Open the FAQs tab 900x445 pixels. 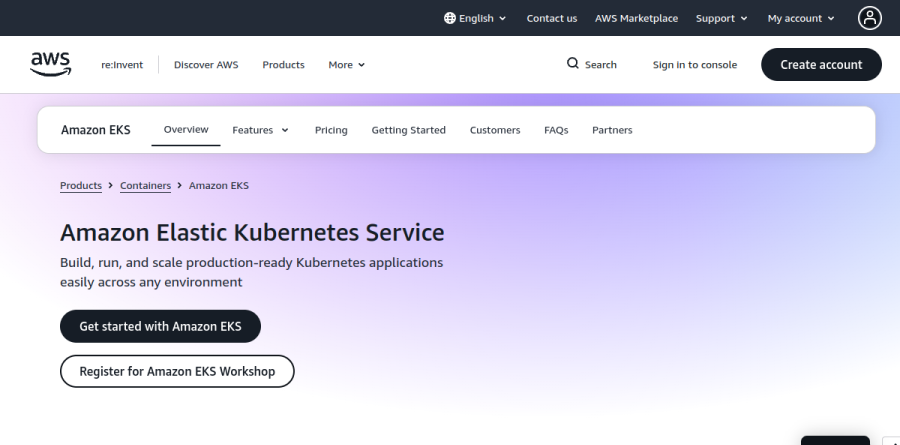pyautogui.click(x=556, y=130)
